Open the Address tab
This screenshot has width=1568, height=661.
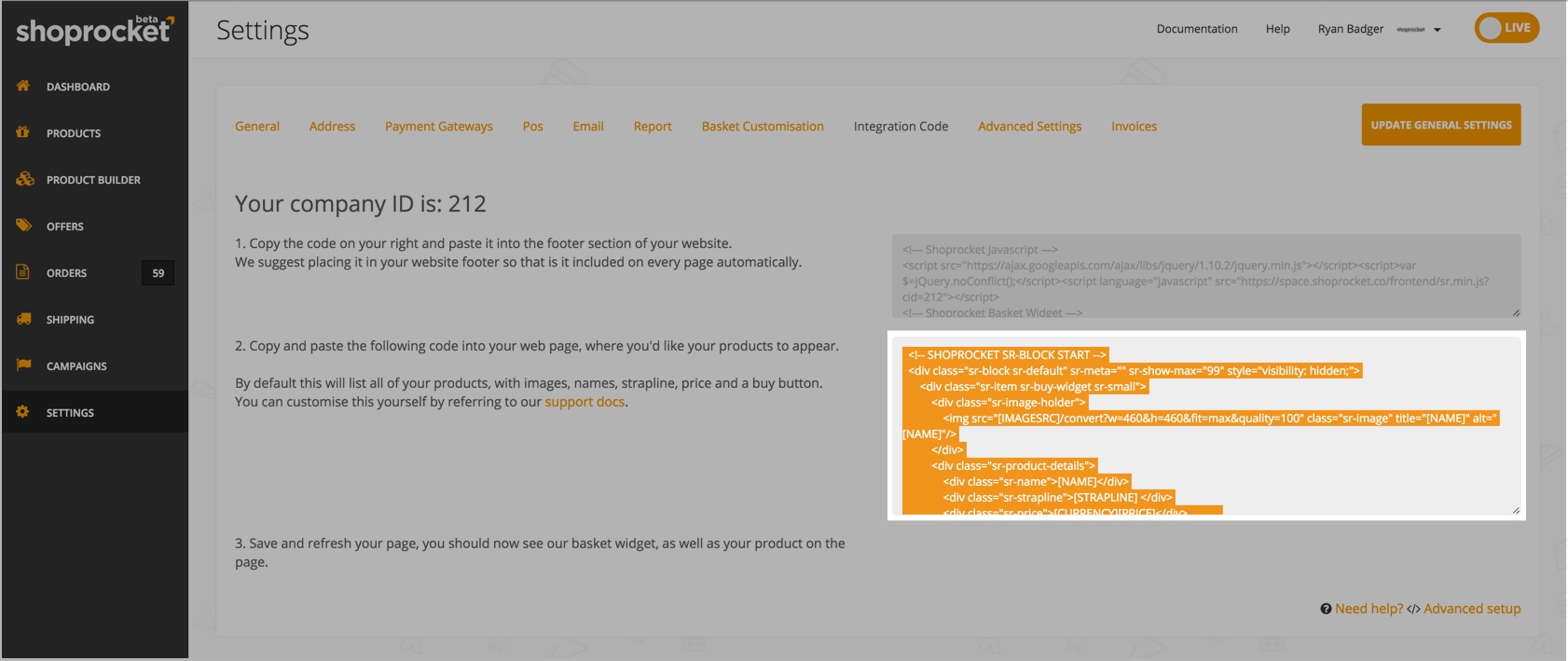[332, 126]
